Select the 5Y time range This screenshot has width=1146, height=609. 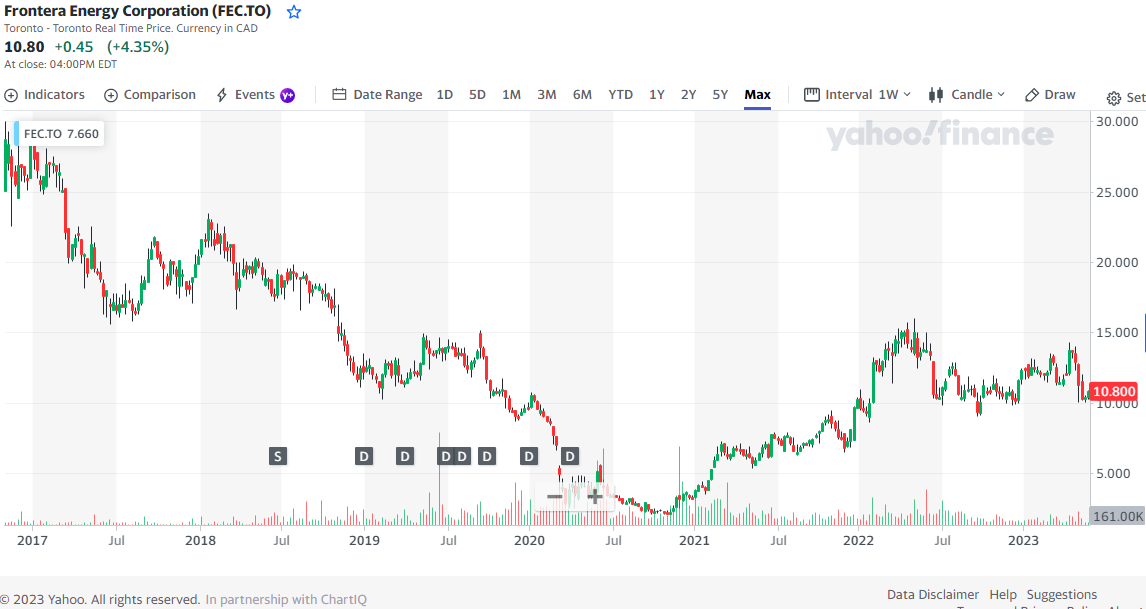pos(721,94)
